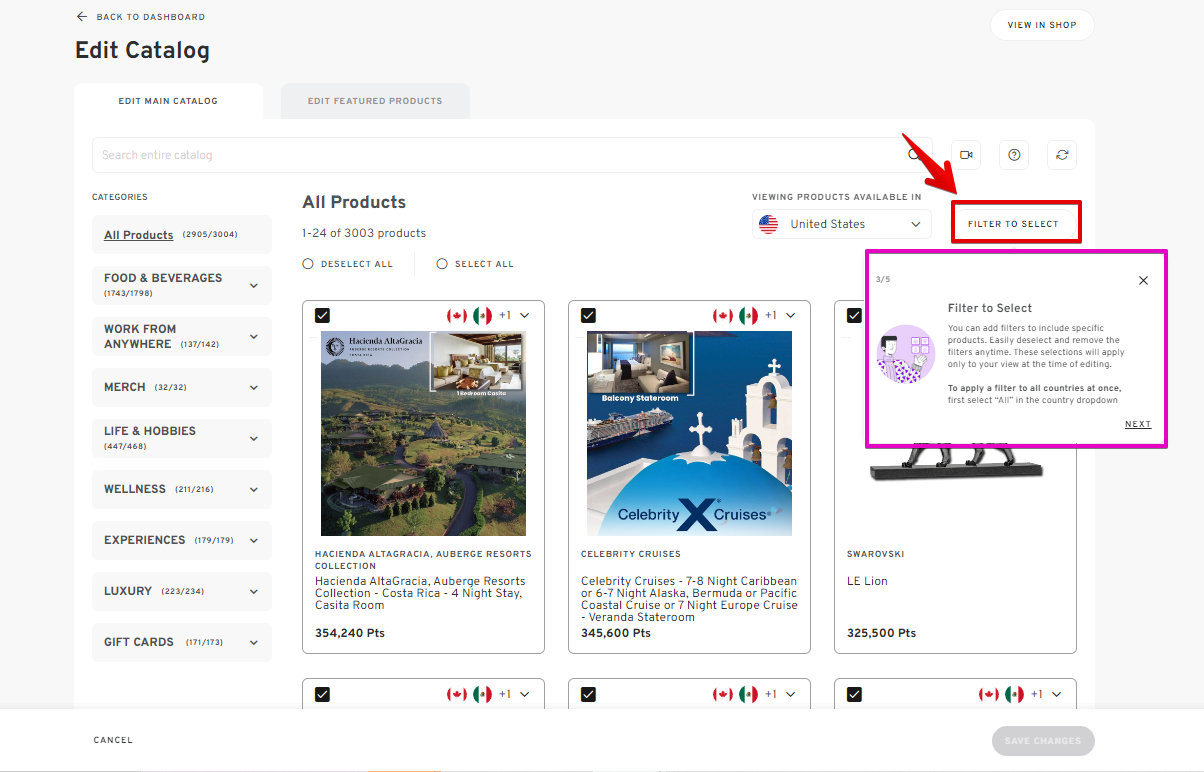This screenshot has height=772, width=1204.
Task: Close the Filter to Select tooltip
Action: [1143, 281]
